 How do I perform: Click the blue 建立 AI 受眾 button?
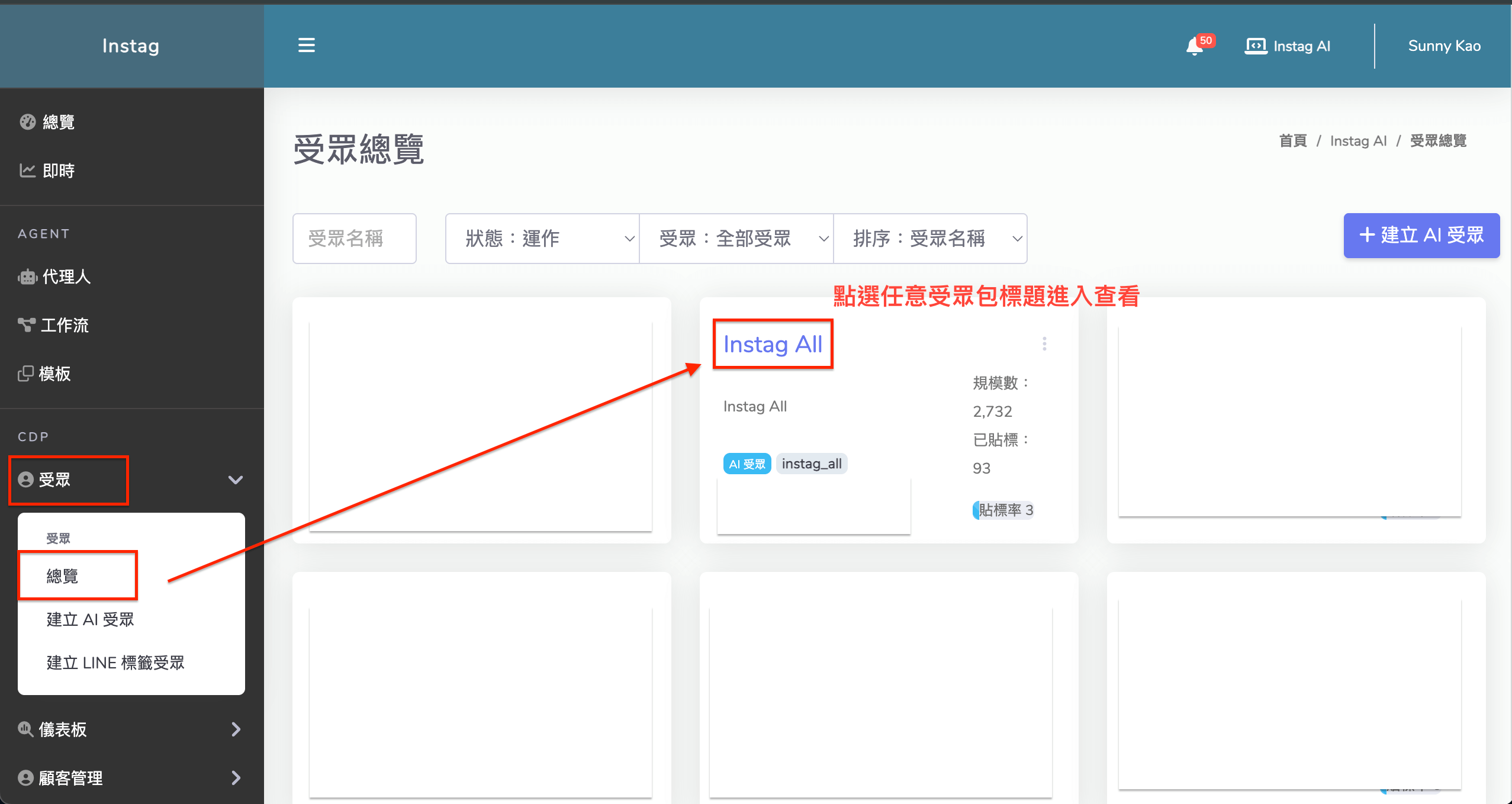(x=1421, y=236)
